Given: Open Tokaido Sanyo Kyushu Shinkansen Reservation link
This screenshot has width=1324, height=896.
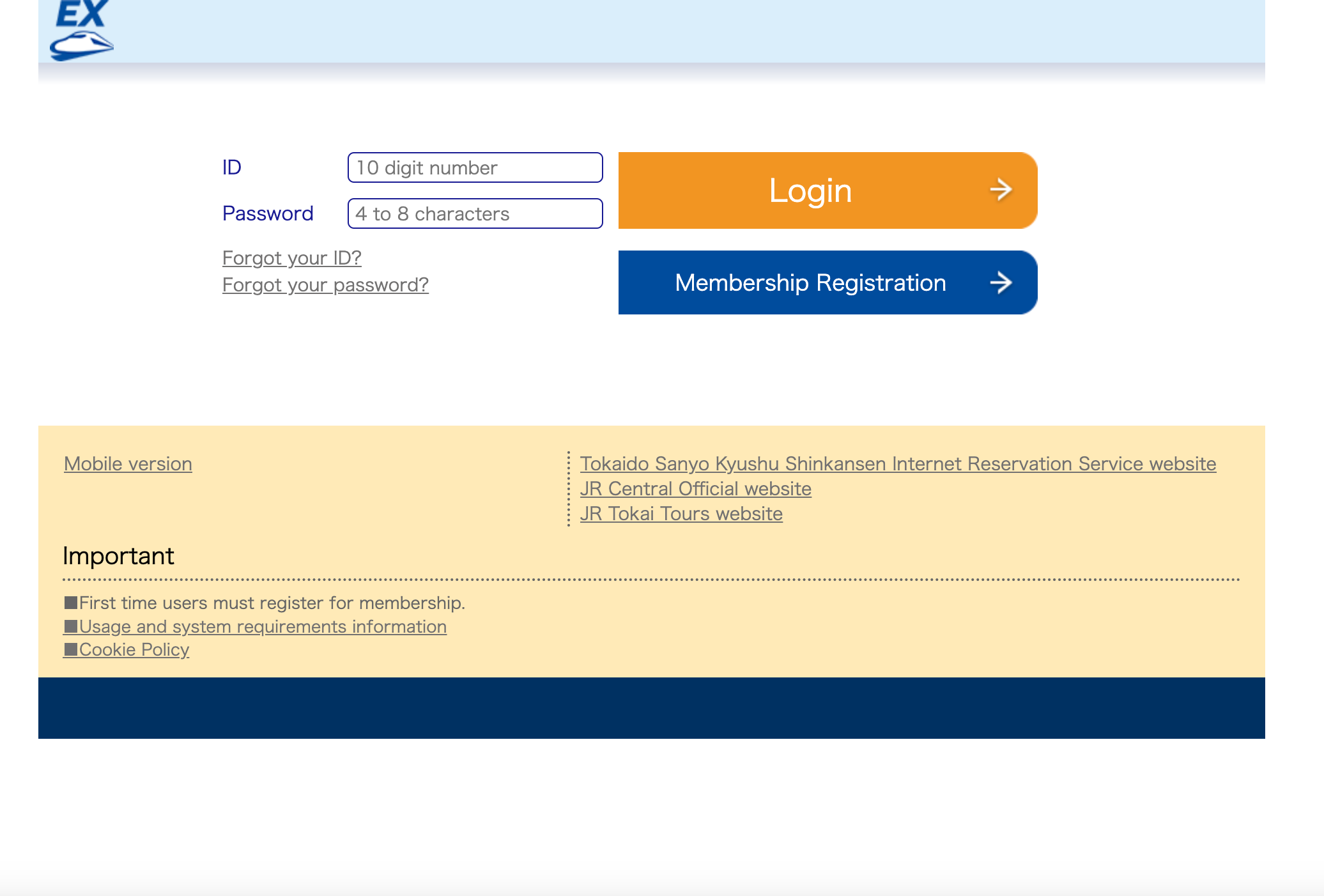Looking at the screenshot, I should (898, 463).
